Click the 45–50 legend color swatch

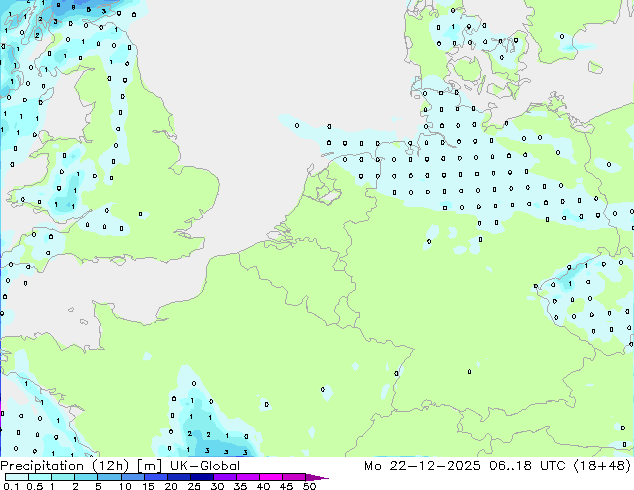point(294,477)
